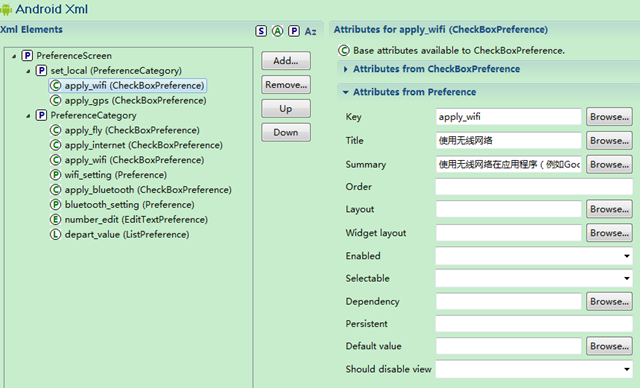The image size is (640, 388).
Task: Click the Summary input field
Action: coord(509,164)
